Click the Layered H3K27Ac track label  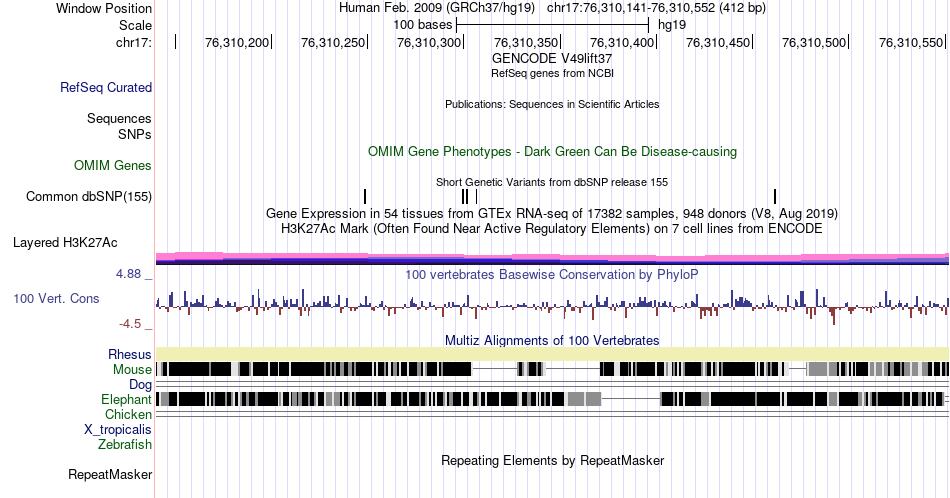65,242
